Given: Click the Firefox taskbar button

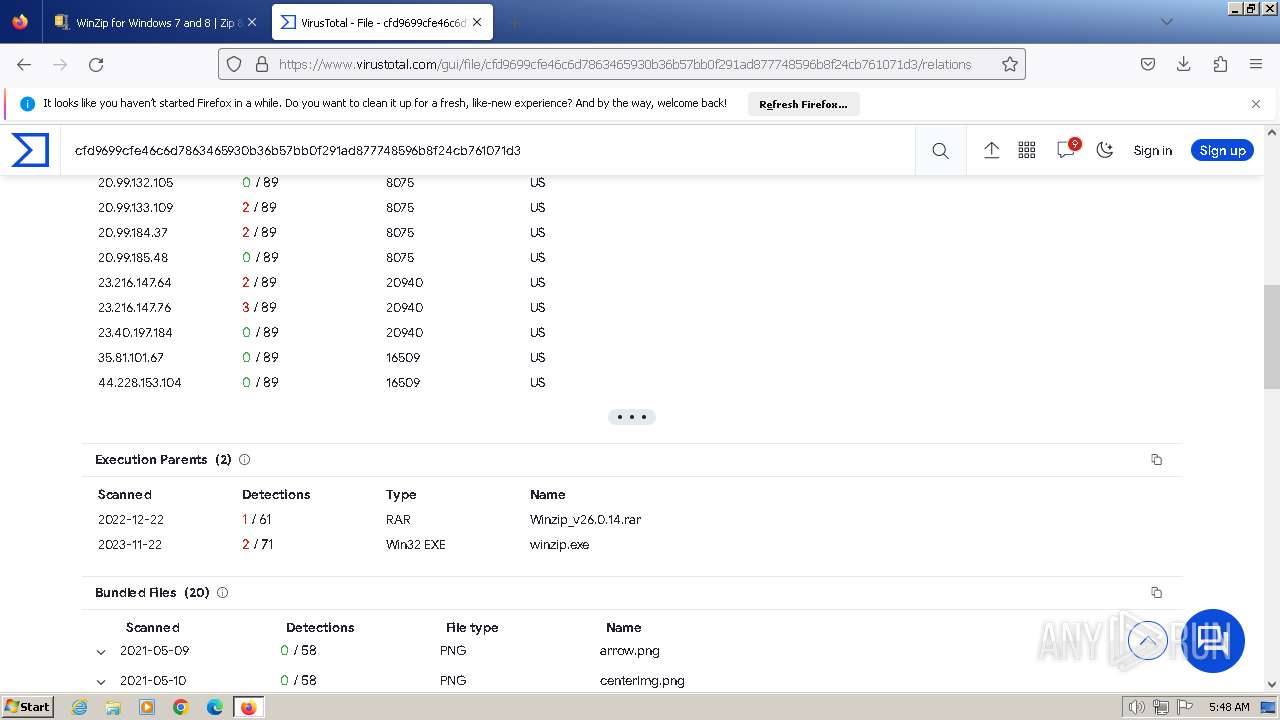Looking at the screenshot, I should [x=248, y=707].
